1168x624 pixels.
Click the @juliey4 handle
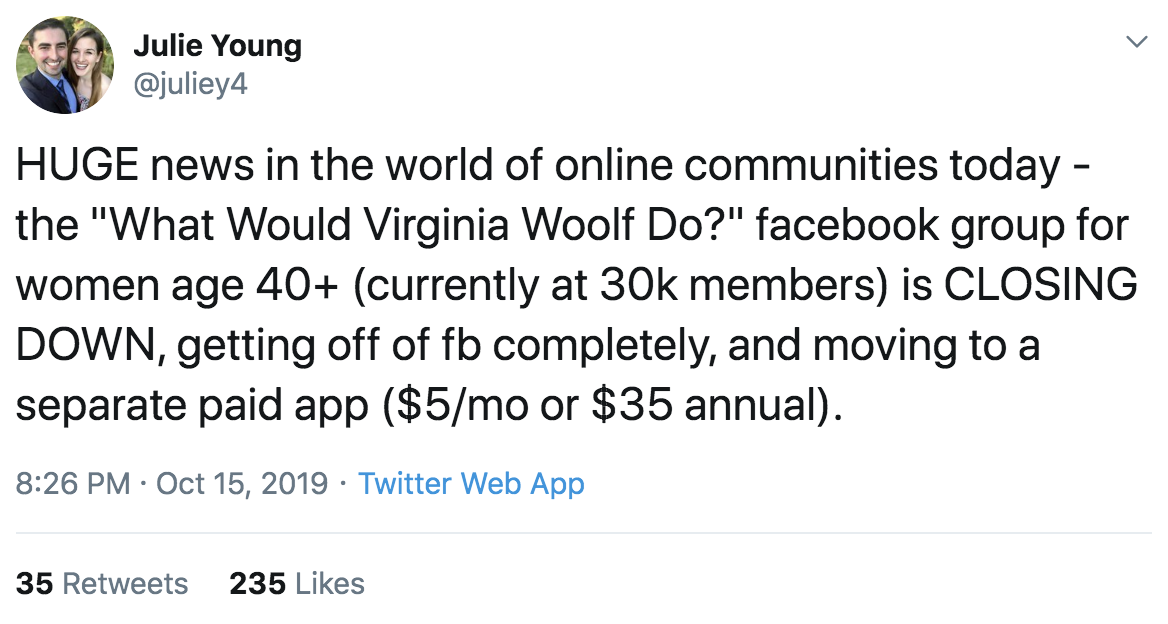click(x=190, y=84)
